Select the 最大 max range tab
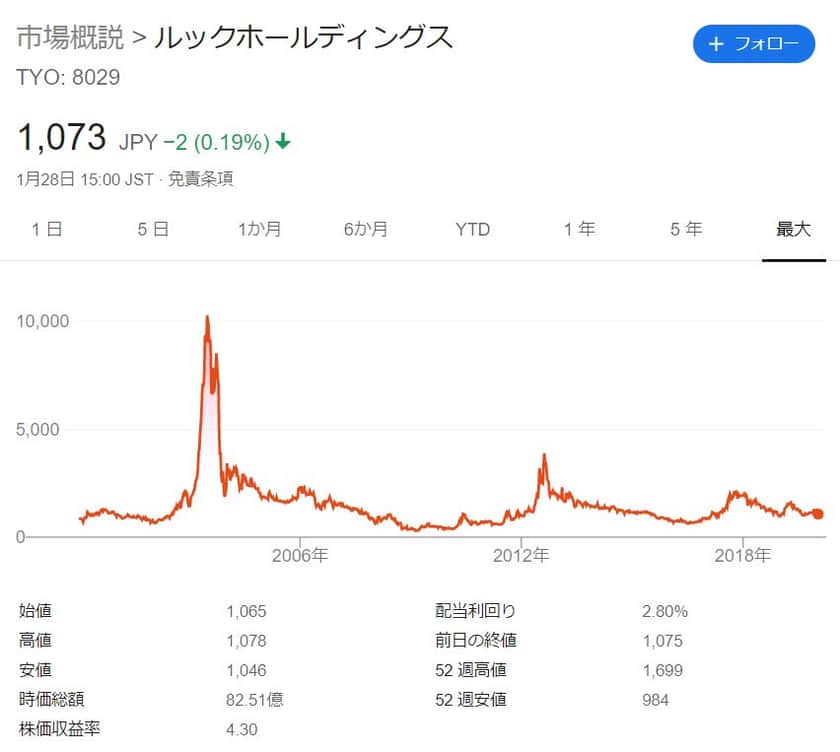This screenshot has width=840, height=752. pos(793,229)
